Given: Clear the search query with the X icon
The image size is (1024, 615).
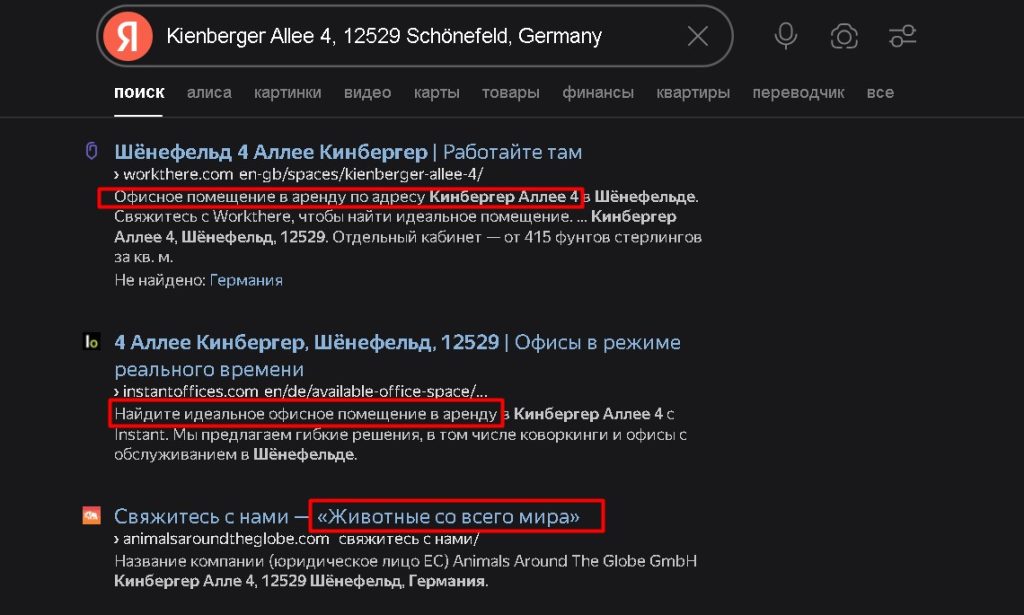Looking at the screenshot, I should [697, 35].
